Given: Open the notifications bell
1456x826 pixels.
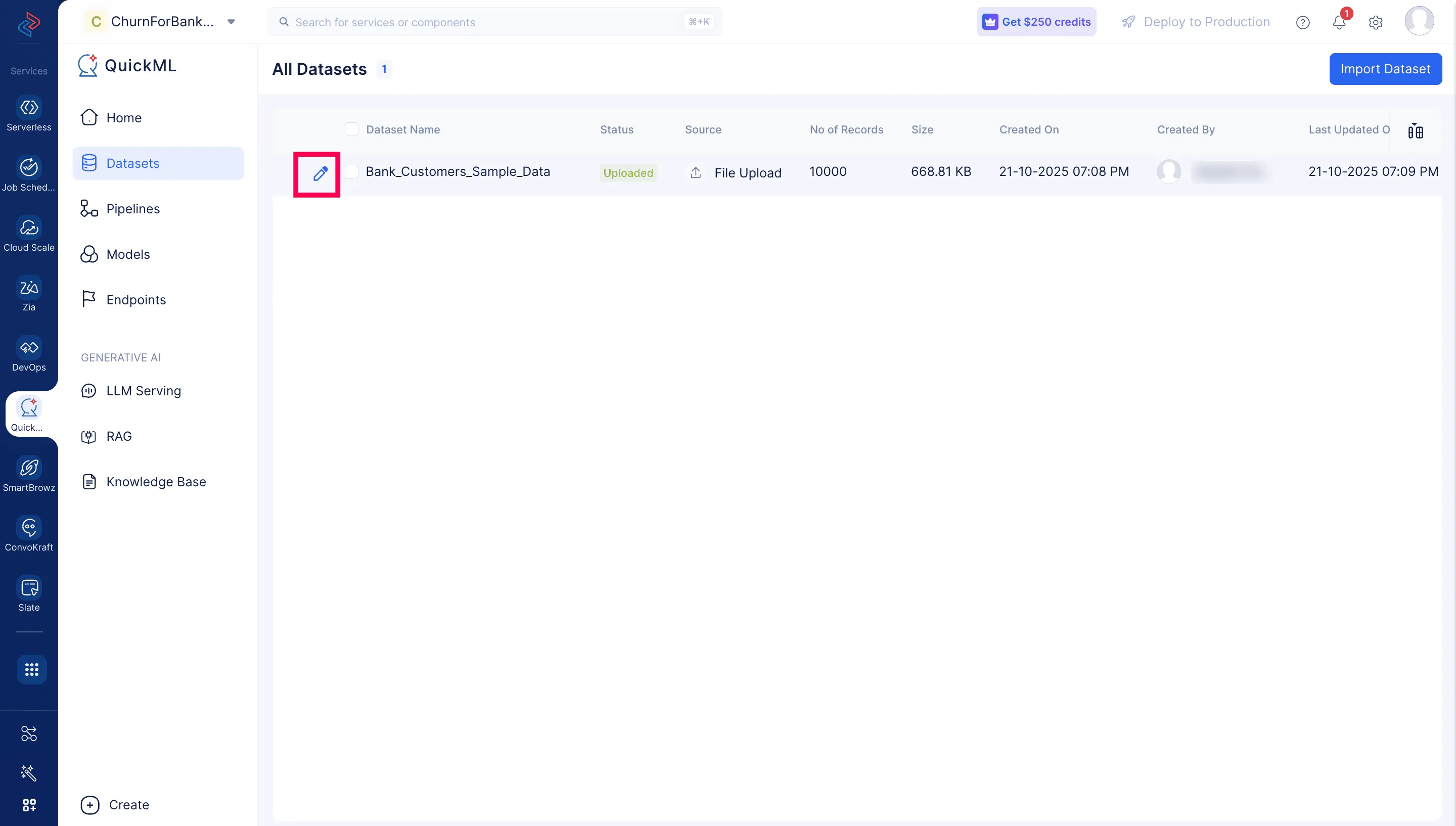Looking at the screenshot, I should point(1339,22).
